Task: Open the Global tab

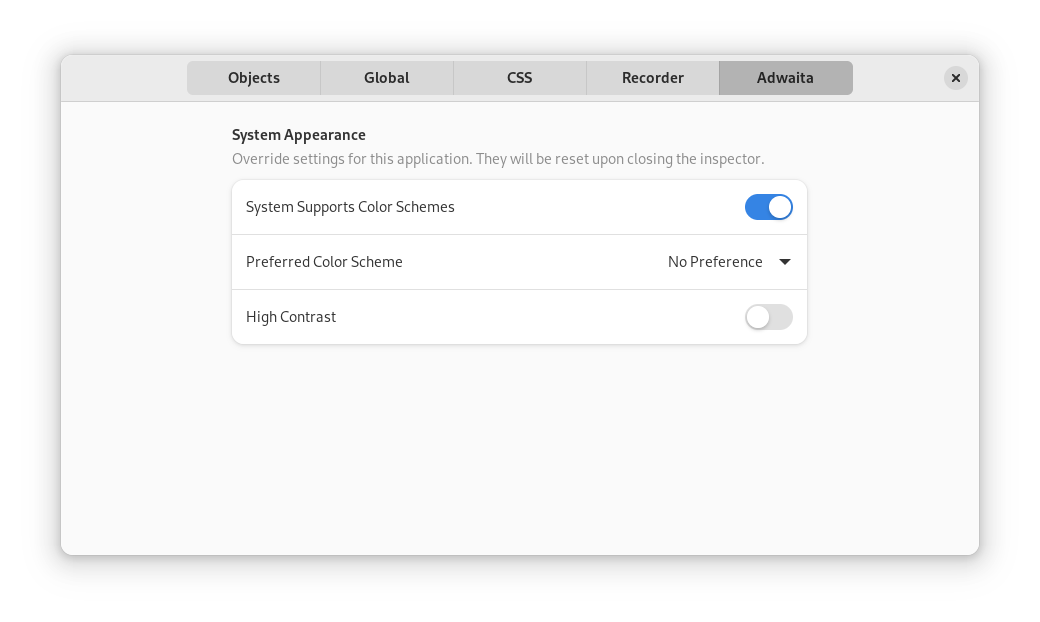Action: pyautogui.click(x=387, y=78)
